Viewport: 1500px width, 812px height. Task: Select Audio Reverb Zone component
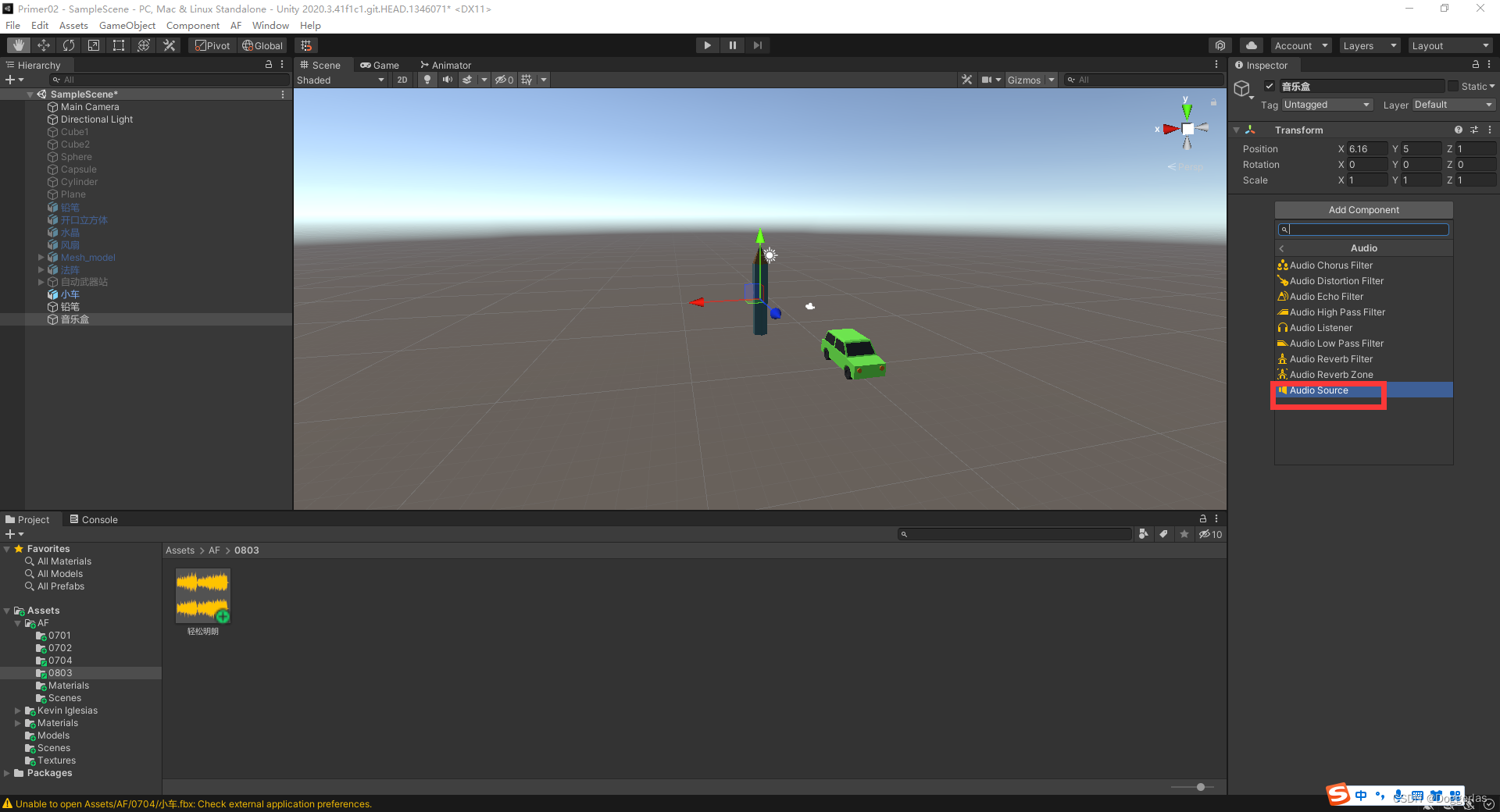(x=1364, y=375)
